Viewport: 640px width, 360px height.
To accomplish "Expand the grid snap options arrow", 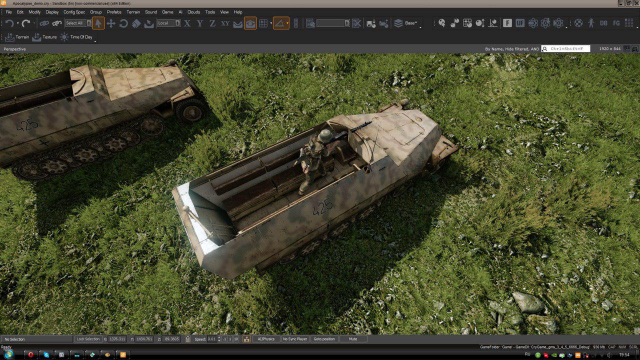I will [x=271, y=24].
